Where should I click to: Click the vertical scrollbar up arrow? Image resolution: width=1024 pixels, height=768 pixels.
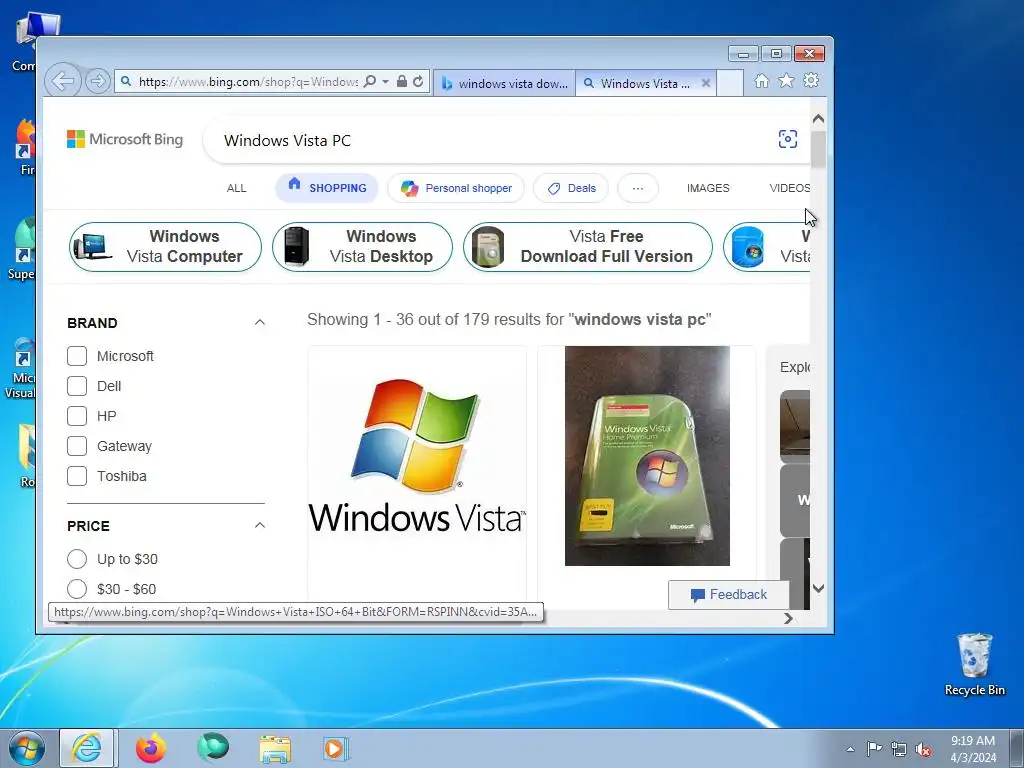pos(818,120)
